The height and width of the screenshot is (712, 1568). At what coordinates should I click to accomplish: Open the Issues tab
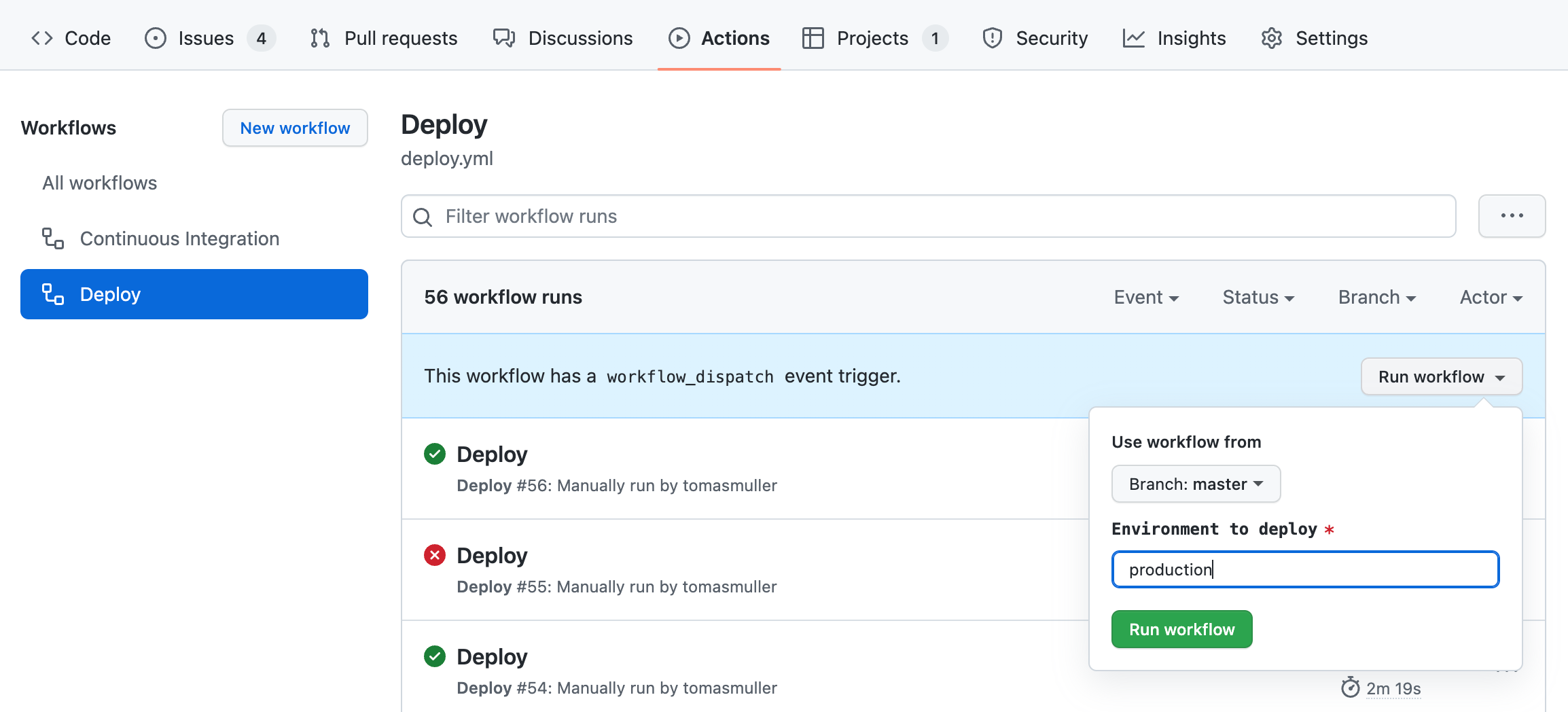210,38
